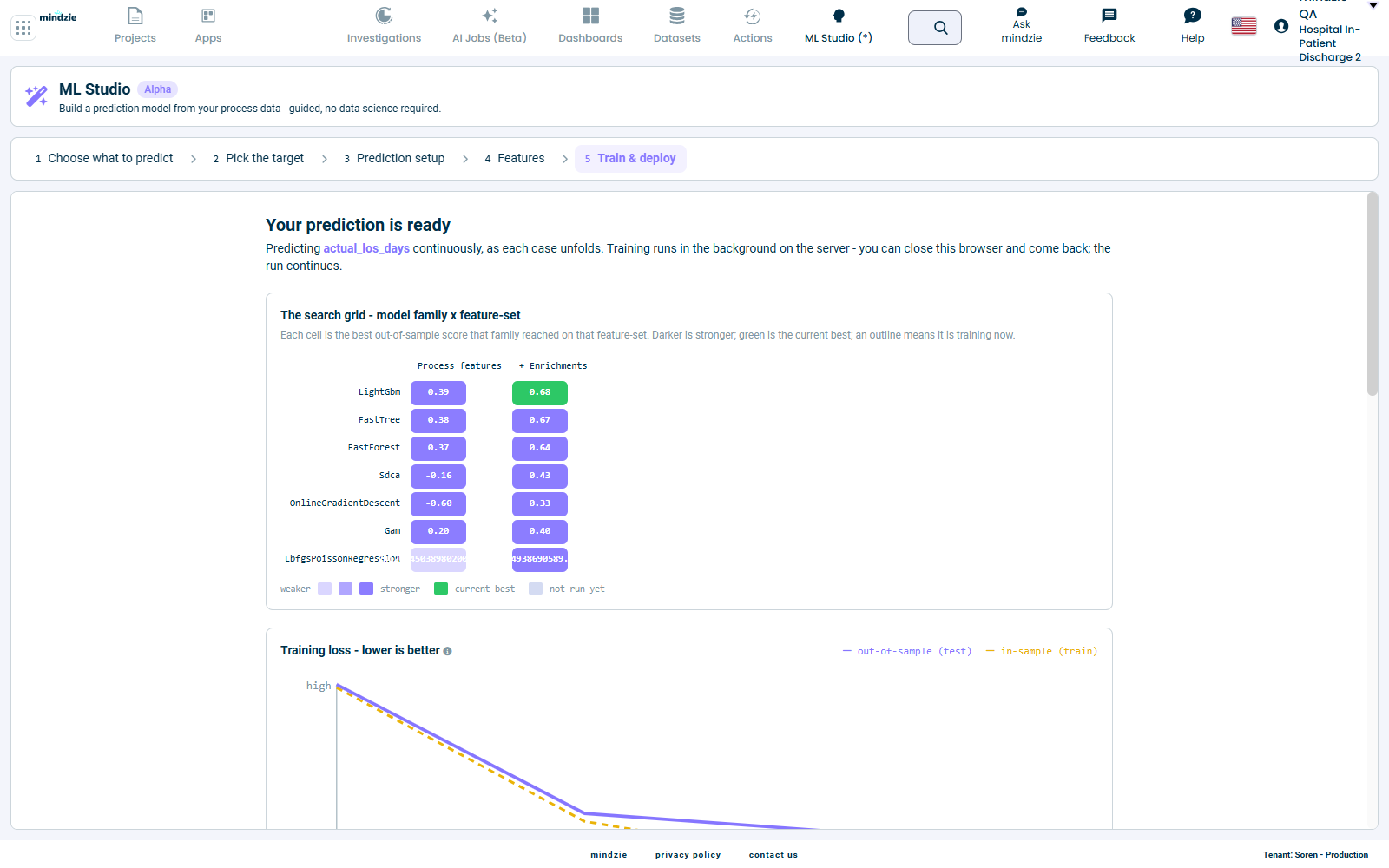Click the LightGbm process features cell 0.39

pyautogui.click(x=438, y=392)
